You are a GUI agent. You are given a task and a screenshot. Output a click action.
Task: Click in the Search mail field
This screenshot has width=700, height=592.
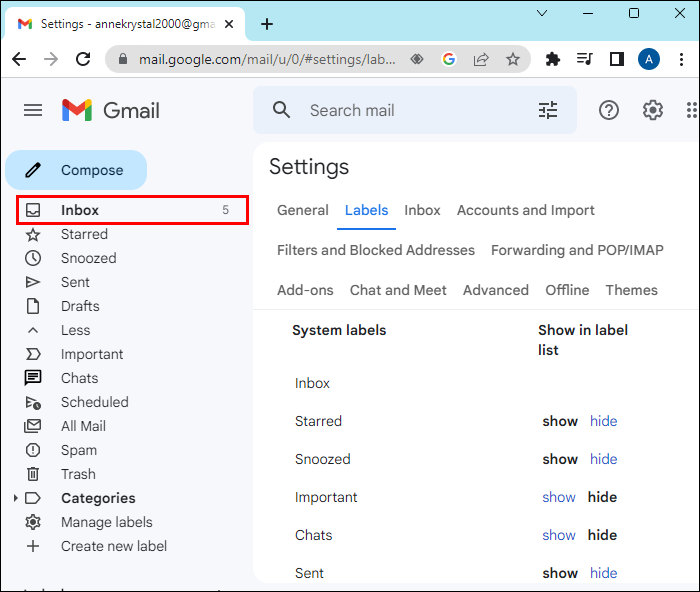pos(415,110)
